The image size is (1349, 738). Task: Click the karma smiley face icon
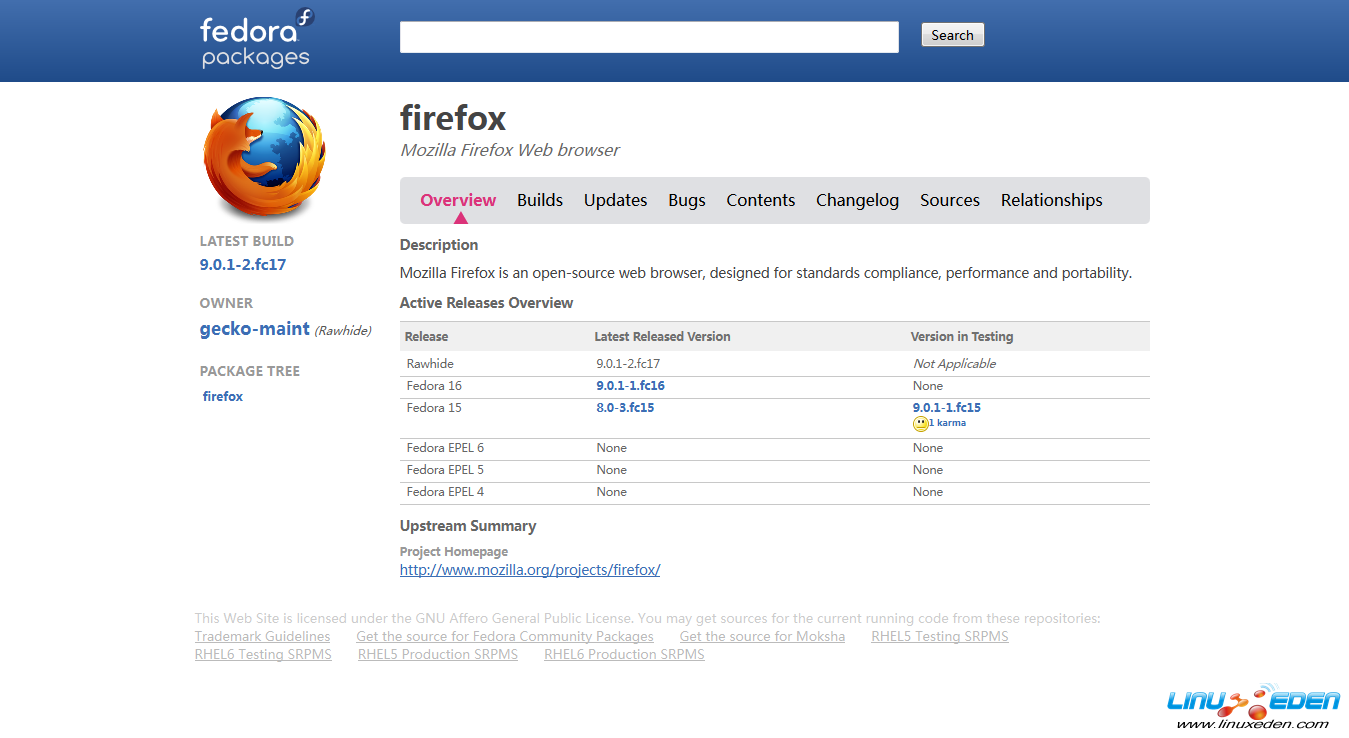(x=920, y=424)
